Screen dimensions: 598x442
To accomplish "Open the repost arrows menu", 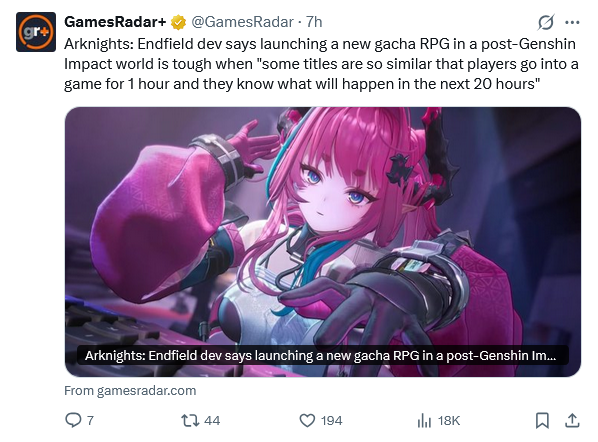I will [190, 421].
